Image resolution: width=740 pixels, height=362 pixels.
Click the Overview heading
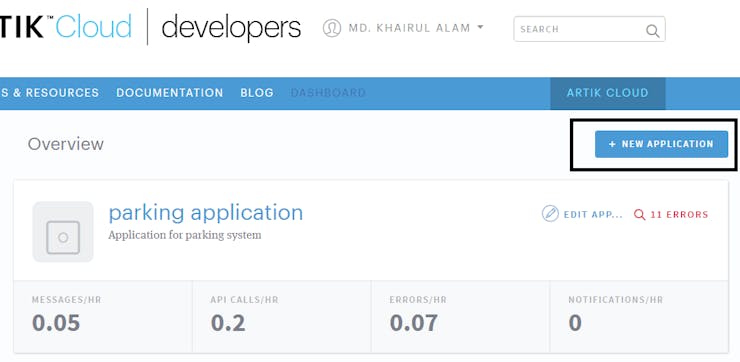point(66,144)
